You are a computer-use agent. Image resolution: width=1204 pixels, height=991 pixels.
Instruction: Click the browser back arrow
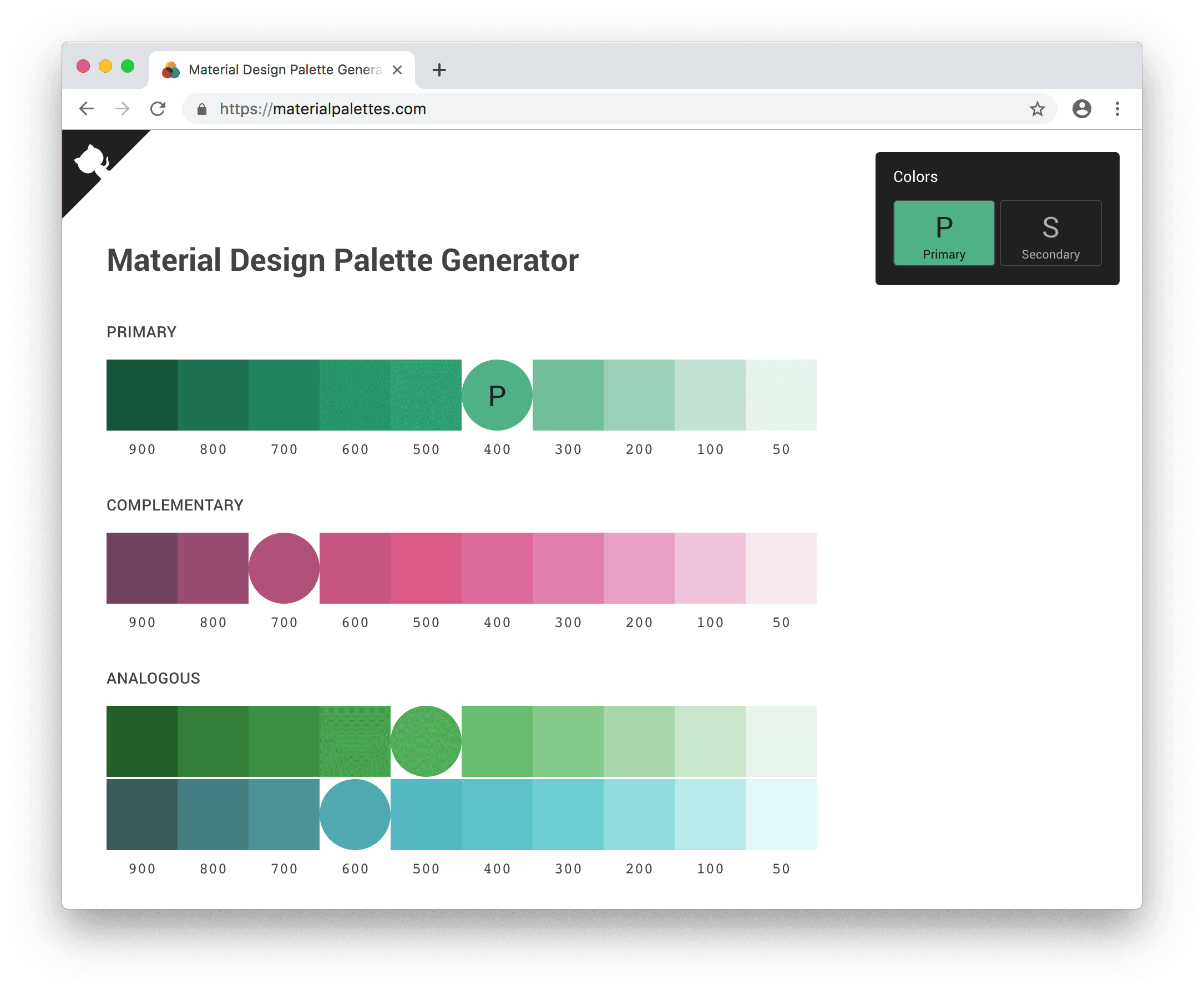(87, 108)
